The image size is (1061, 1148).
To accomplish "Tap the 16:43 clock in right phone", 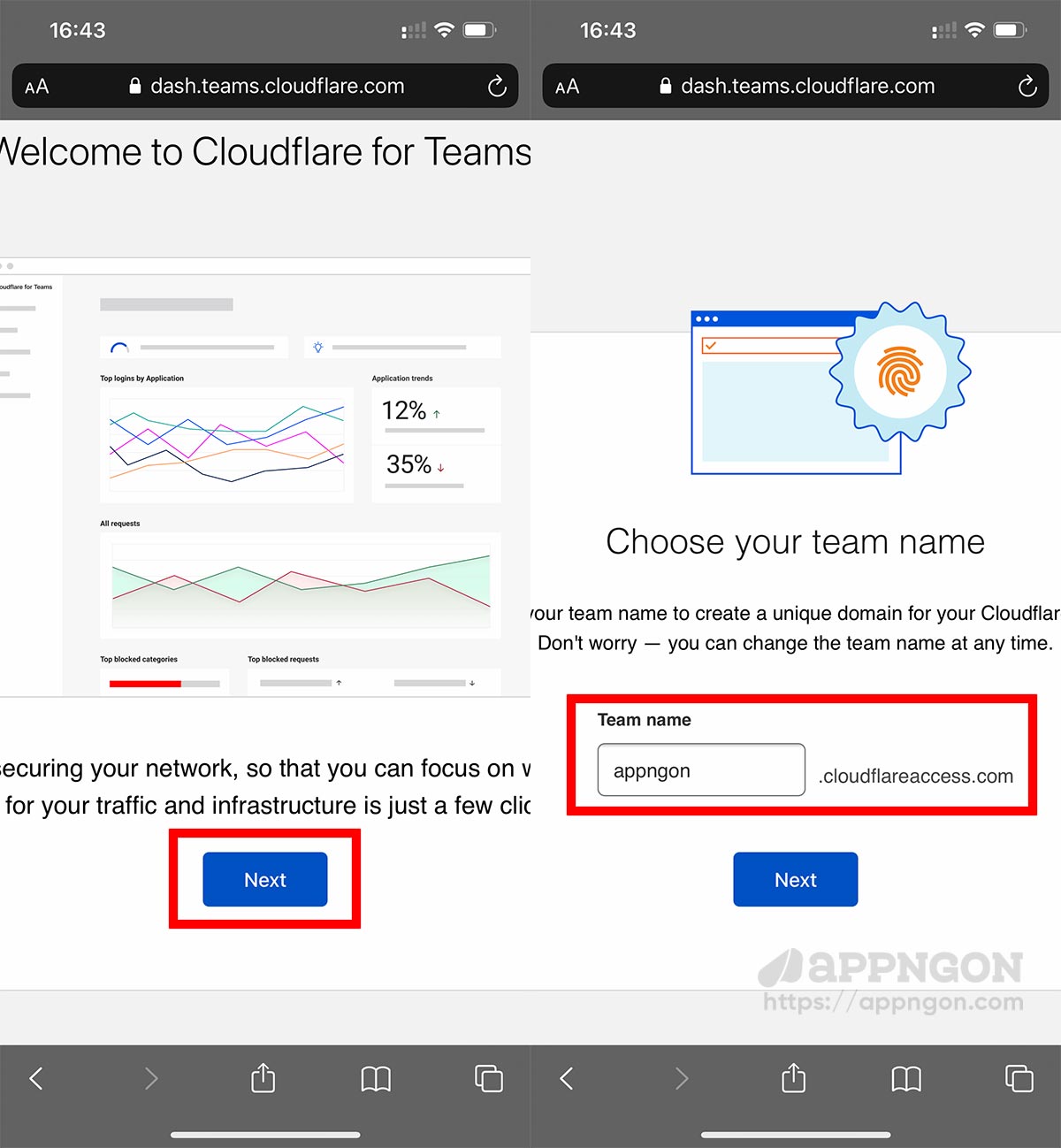I will (x=607, y=30).
